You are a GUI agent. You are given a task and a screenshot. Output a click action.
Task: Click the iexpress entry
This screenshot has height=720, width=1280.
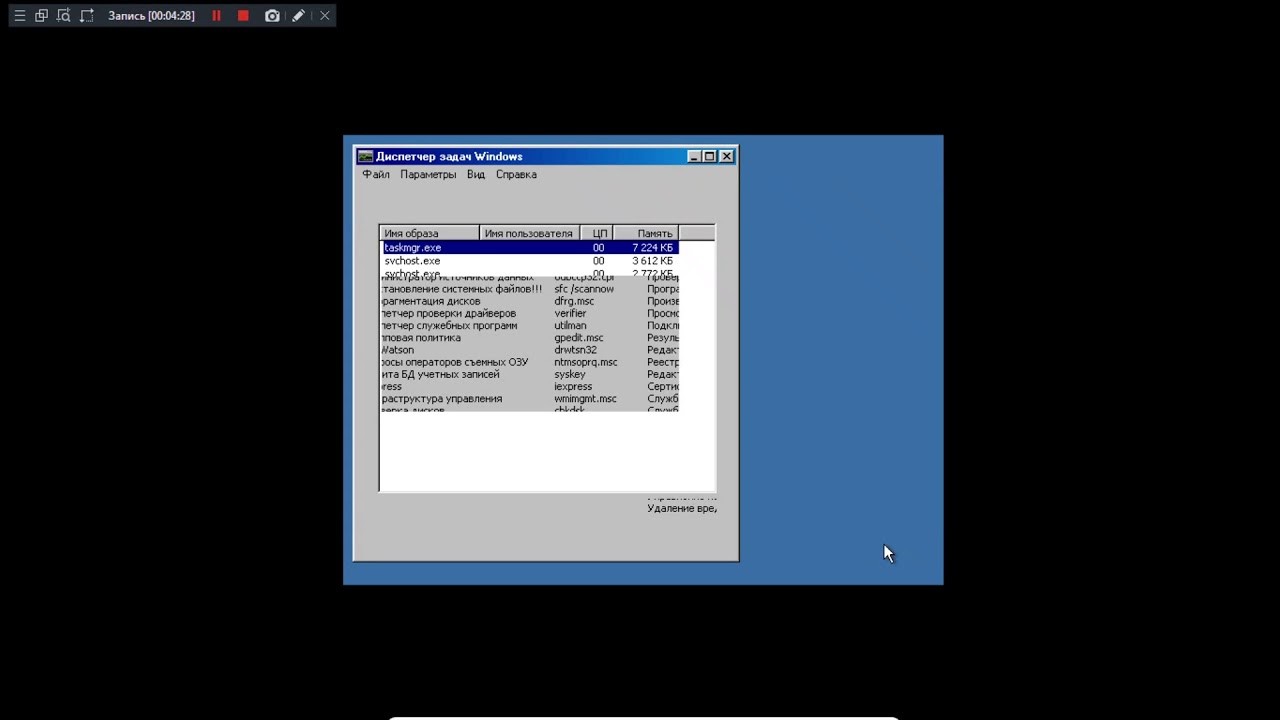pos(573,386)
